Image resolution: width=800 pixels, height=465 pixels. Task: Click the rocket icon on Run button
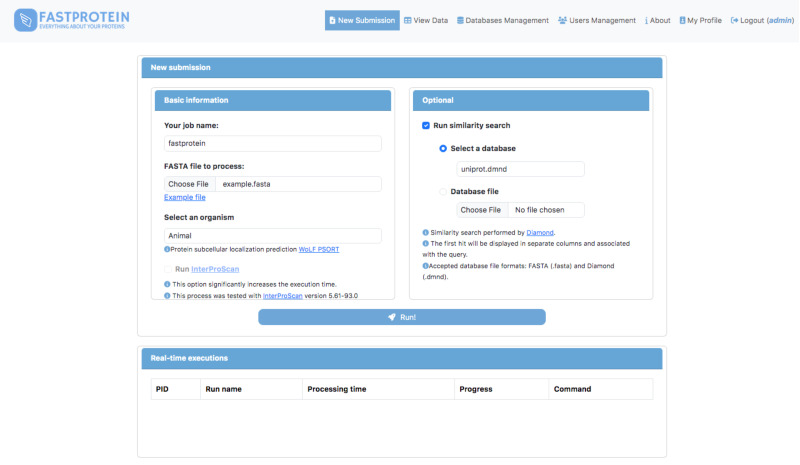coord(392,317)
